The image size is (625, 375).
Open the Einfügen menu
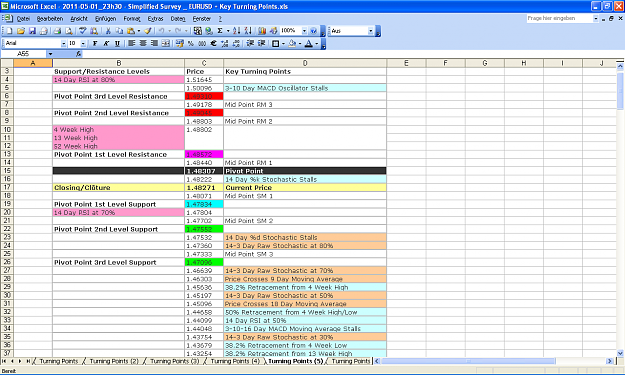coord(105,19)
